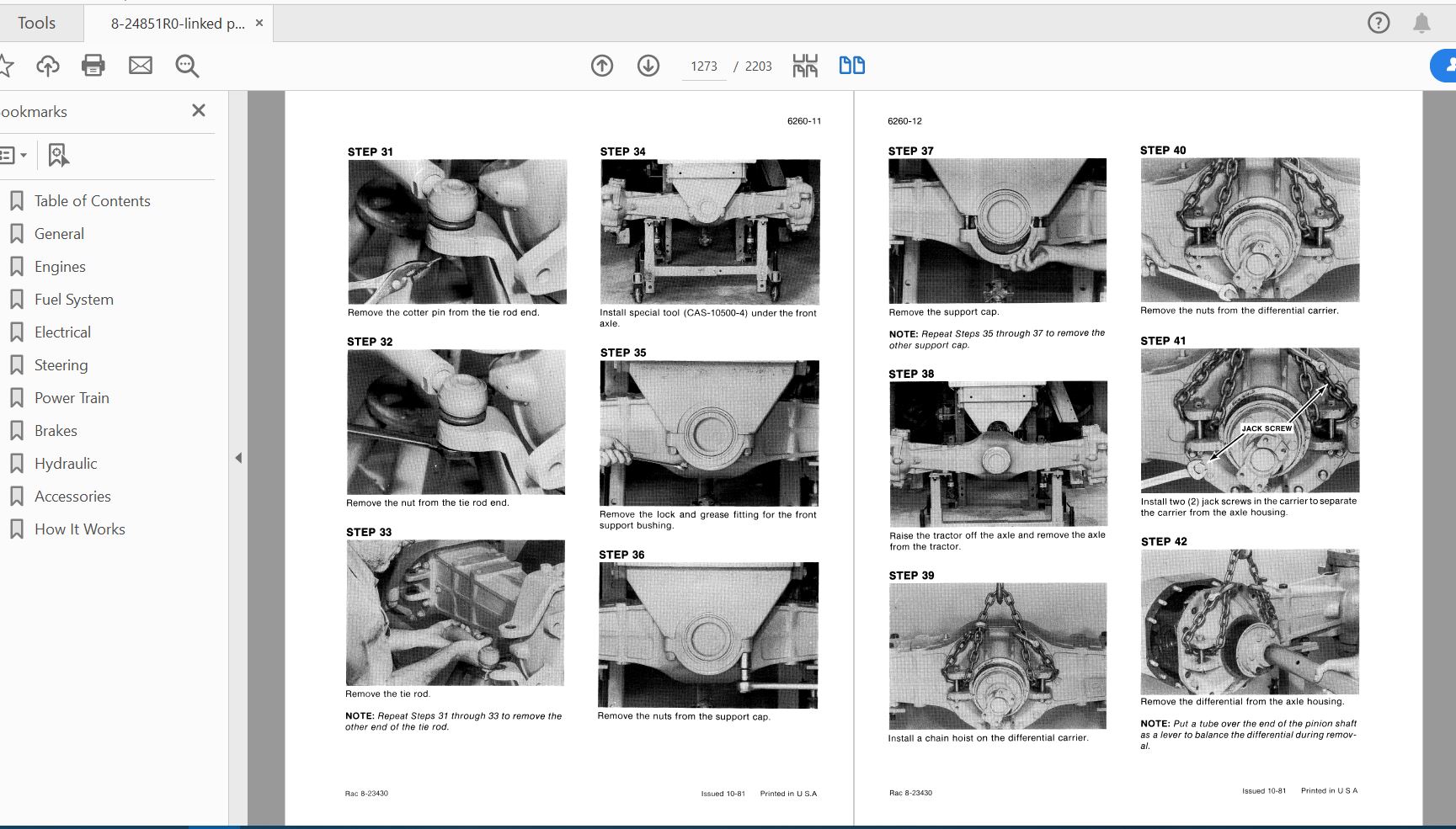This screenshot has height=829, width=1456.
Task: Go to the previous page
Action: [602, 66]
